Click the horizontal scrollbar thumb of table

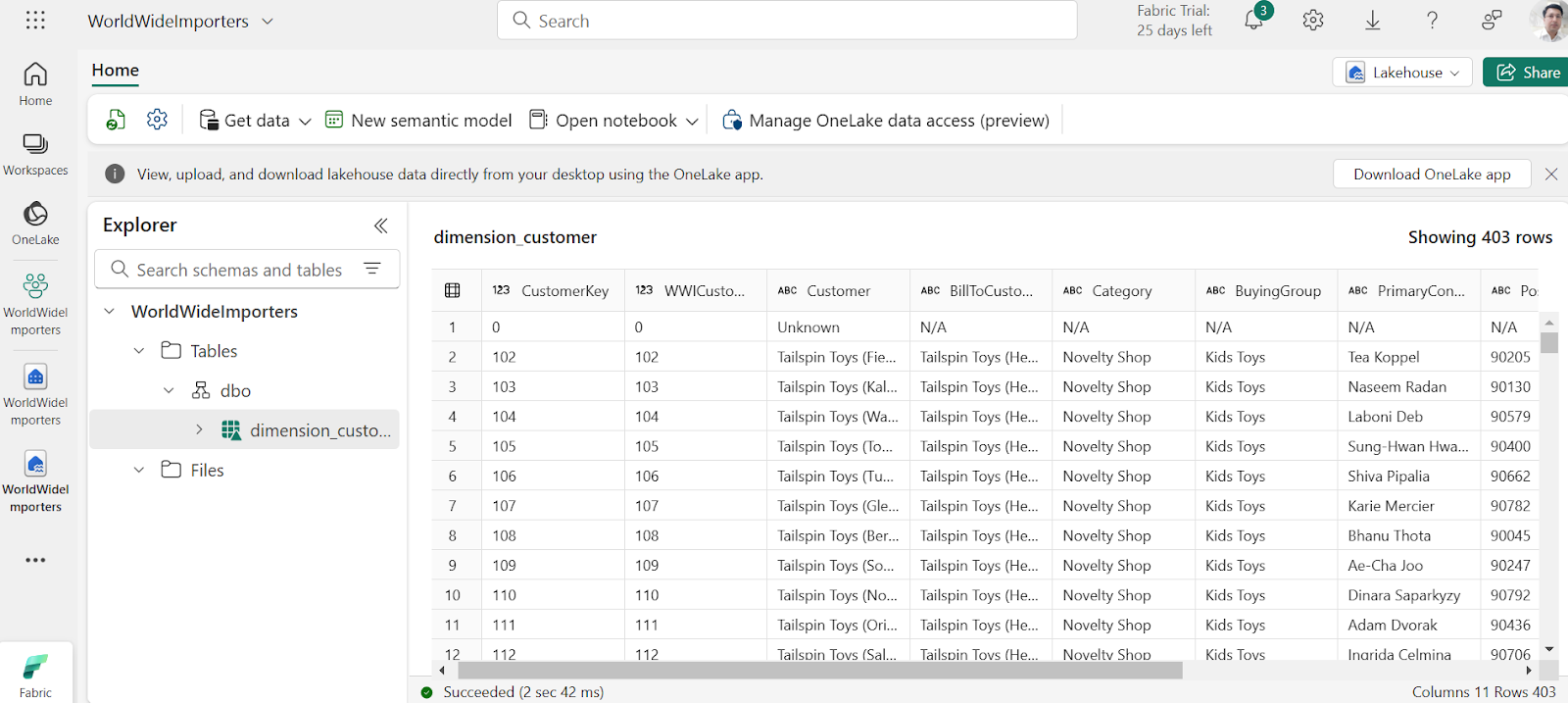tap(820, 671)
